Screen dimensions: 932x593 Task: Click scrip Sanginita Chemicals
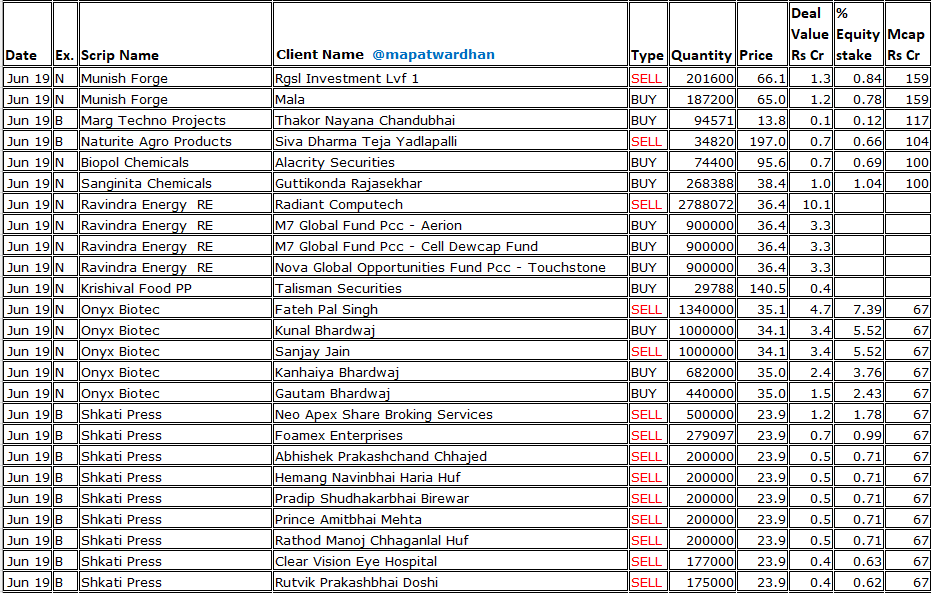click(x=146, y=184)
